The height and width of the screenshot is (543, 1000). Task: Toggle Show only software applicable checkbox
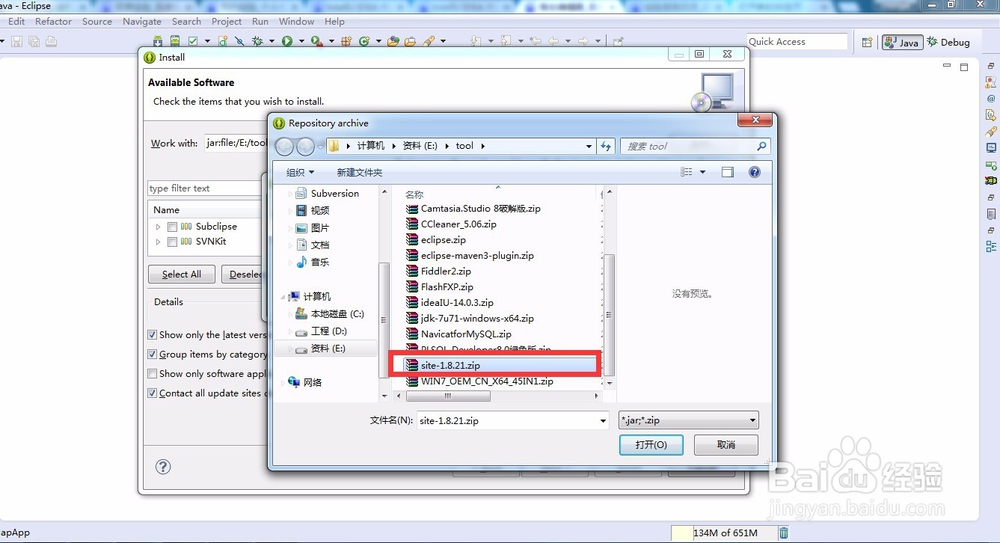152,373
